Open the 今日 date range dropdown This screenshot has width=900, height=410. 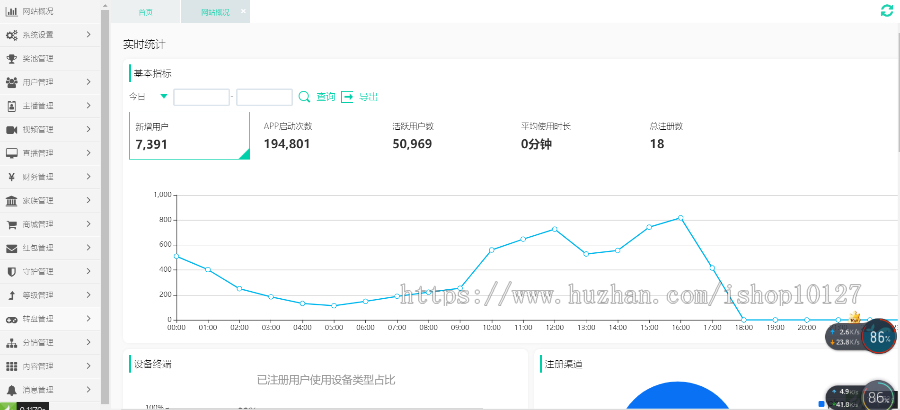149,97
